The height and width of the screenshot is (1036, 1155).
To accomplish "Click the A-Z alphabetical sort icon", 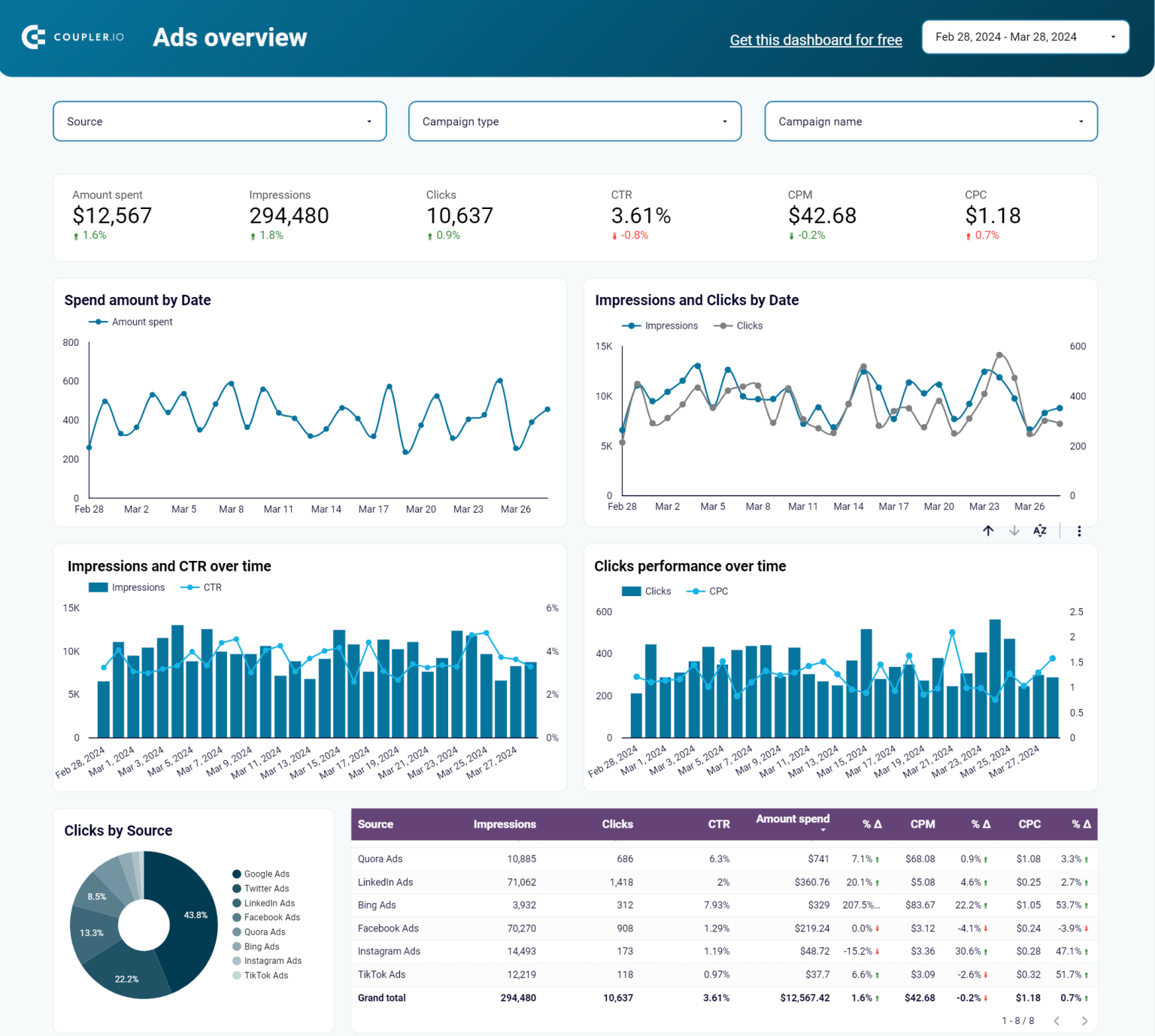I will 1039,530.
